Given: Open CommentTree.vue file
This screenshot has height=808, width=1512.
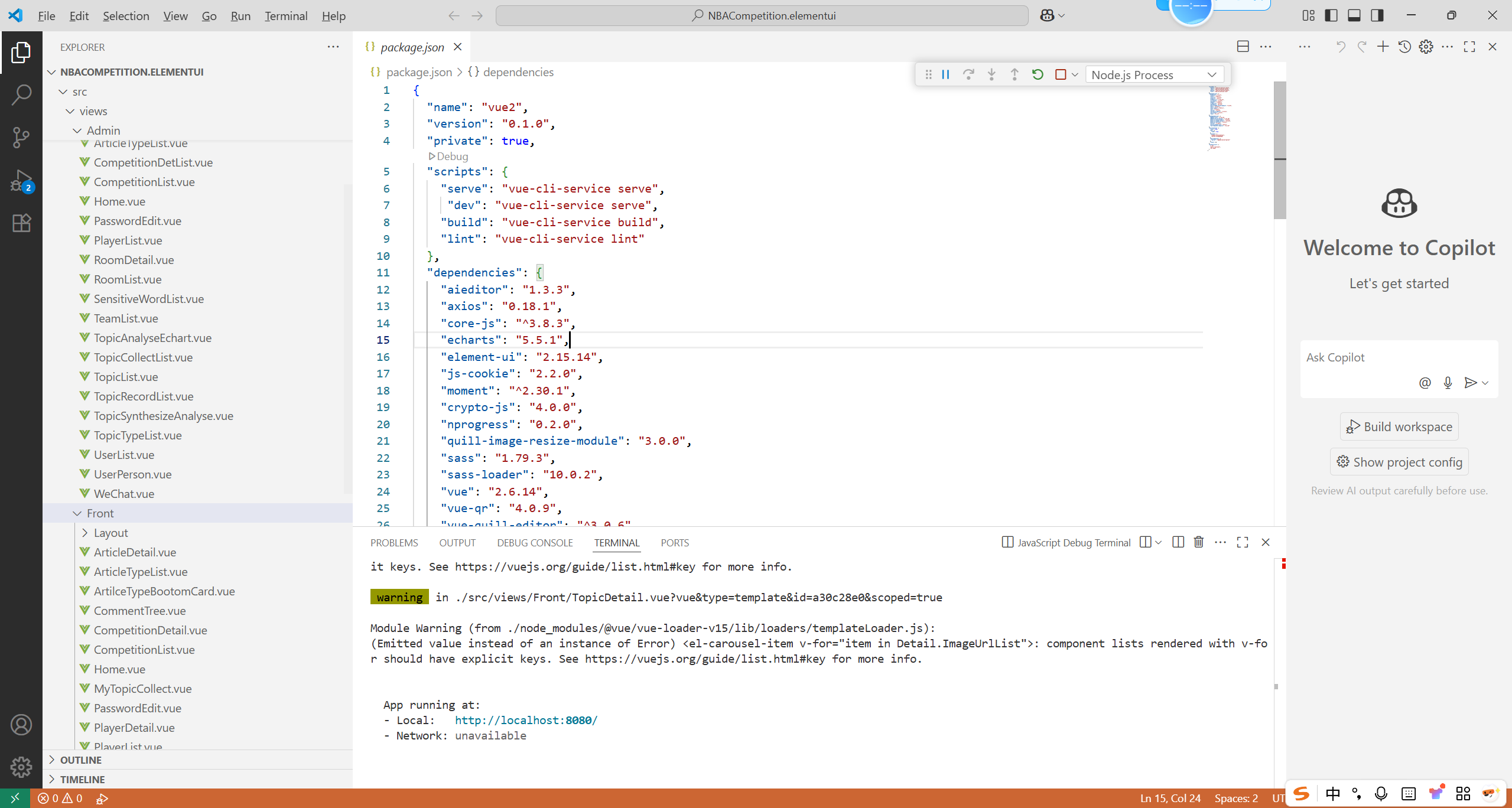Looking at the screenshot, I should pos(139,611).
